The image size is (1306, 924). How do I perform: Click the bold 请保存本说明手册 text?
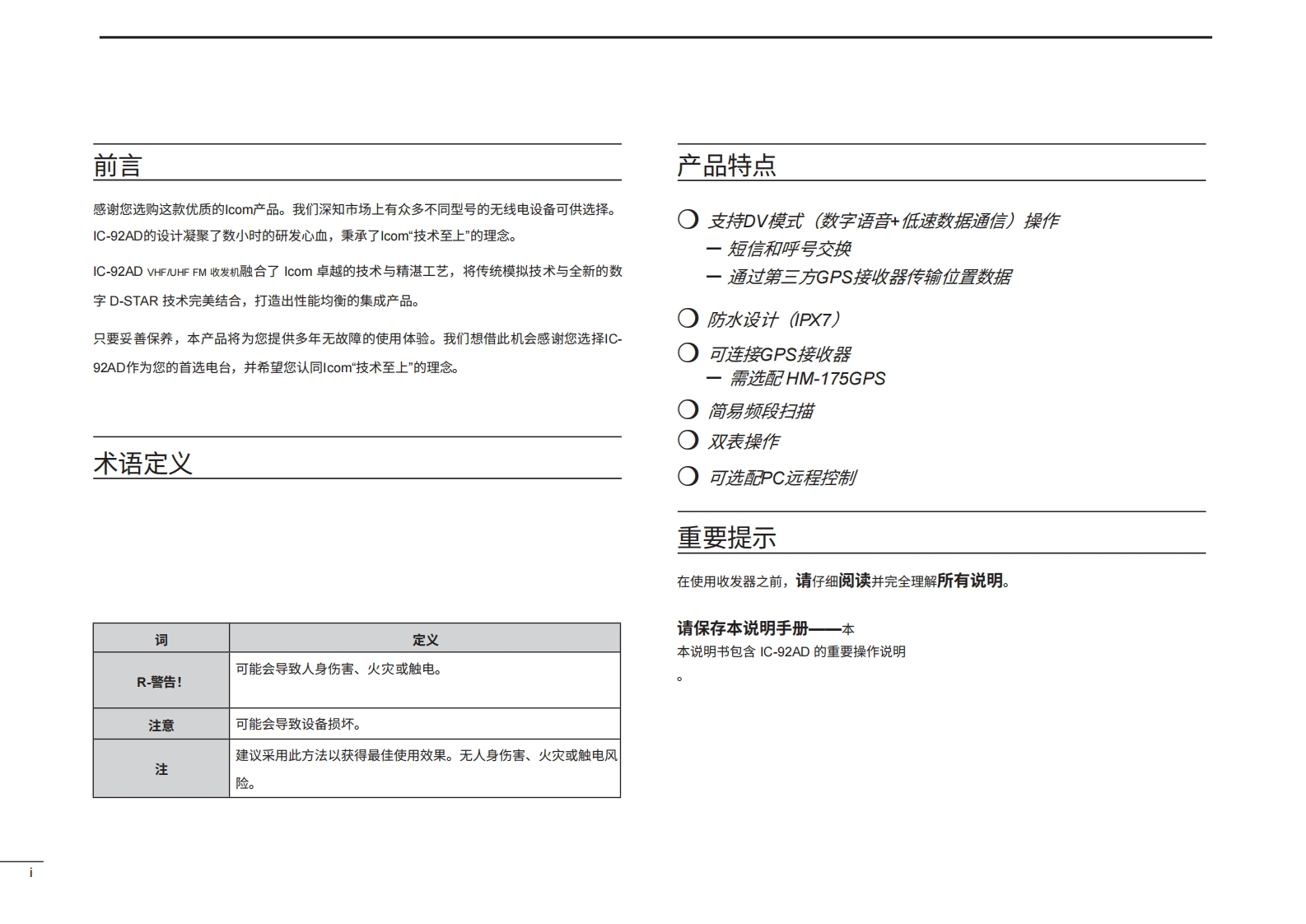point(743,628)
